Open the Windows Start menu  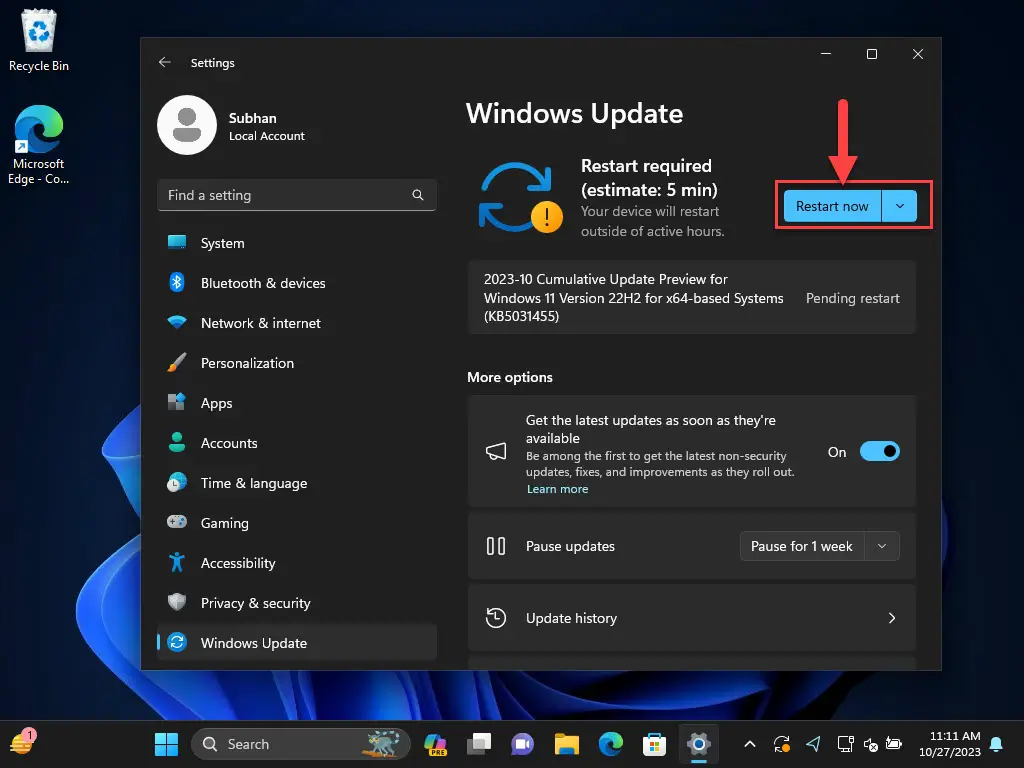(x=166, y=744)
